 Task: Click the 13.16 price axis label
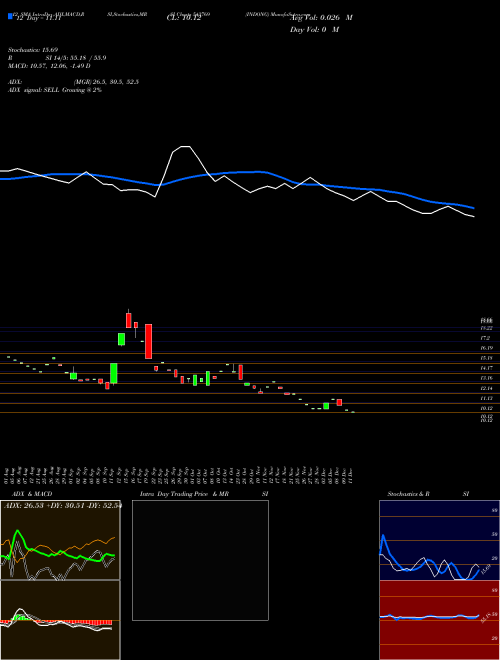coord(487,378)
